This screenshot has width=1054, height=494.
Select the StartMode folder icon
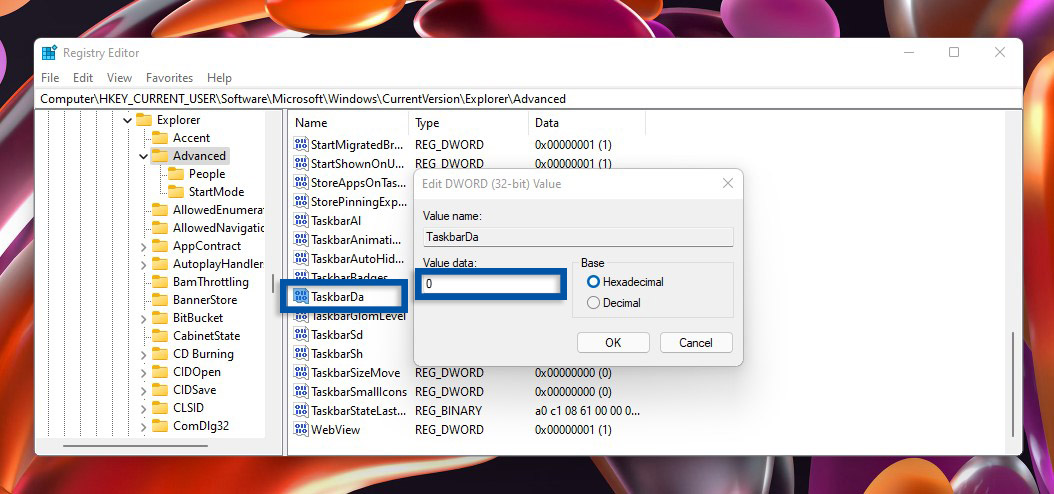[176, 192]
